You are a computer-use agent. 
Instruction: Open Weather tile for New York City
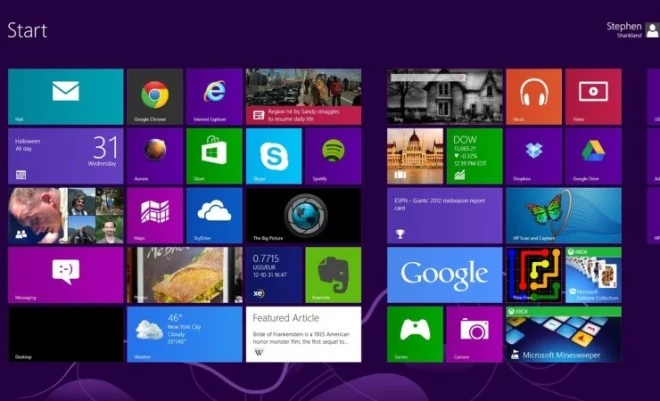point(185,334)
